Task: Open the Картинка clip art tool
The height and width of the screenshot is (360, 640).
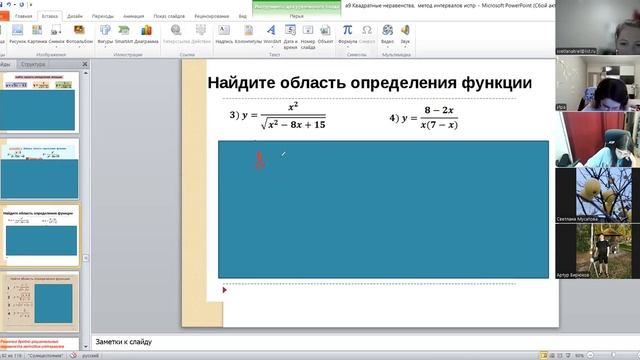Action: tap(37, 34)
